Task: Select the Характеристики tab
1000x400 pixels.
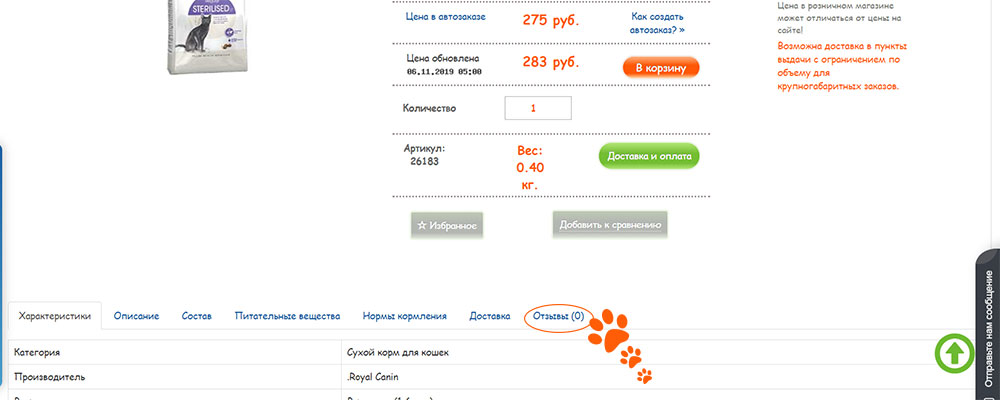Action: pyautogui.click(x=54, y=316)
